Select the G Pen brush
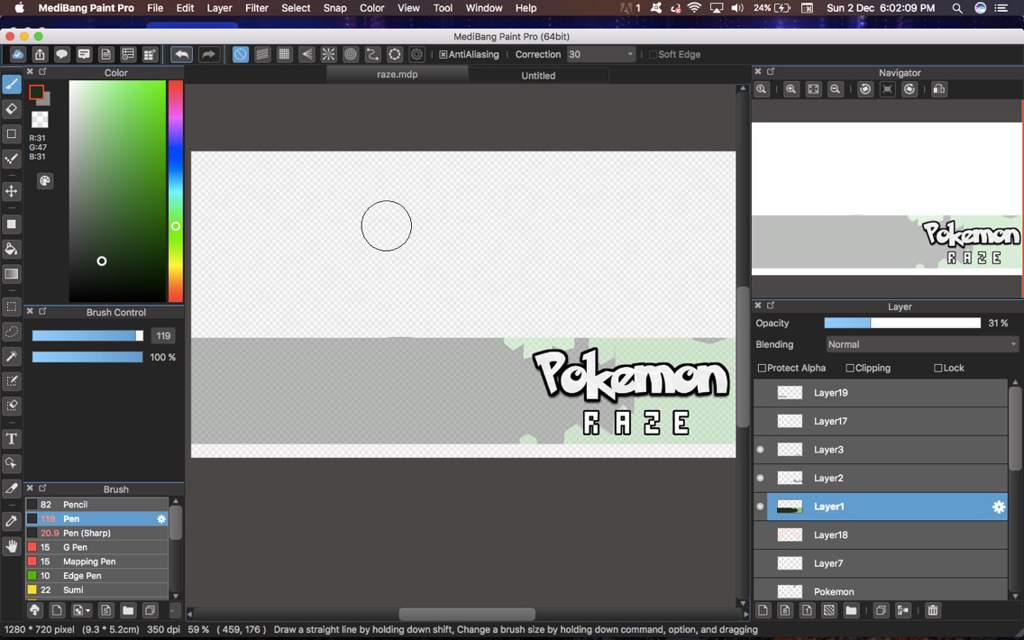This screenshot has width=1024, height=640. click(97, 547)
